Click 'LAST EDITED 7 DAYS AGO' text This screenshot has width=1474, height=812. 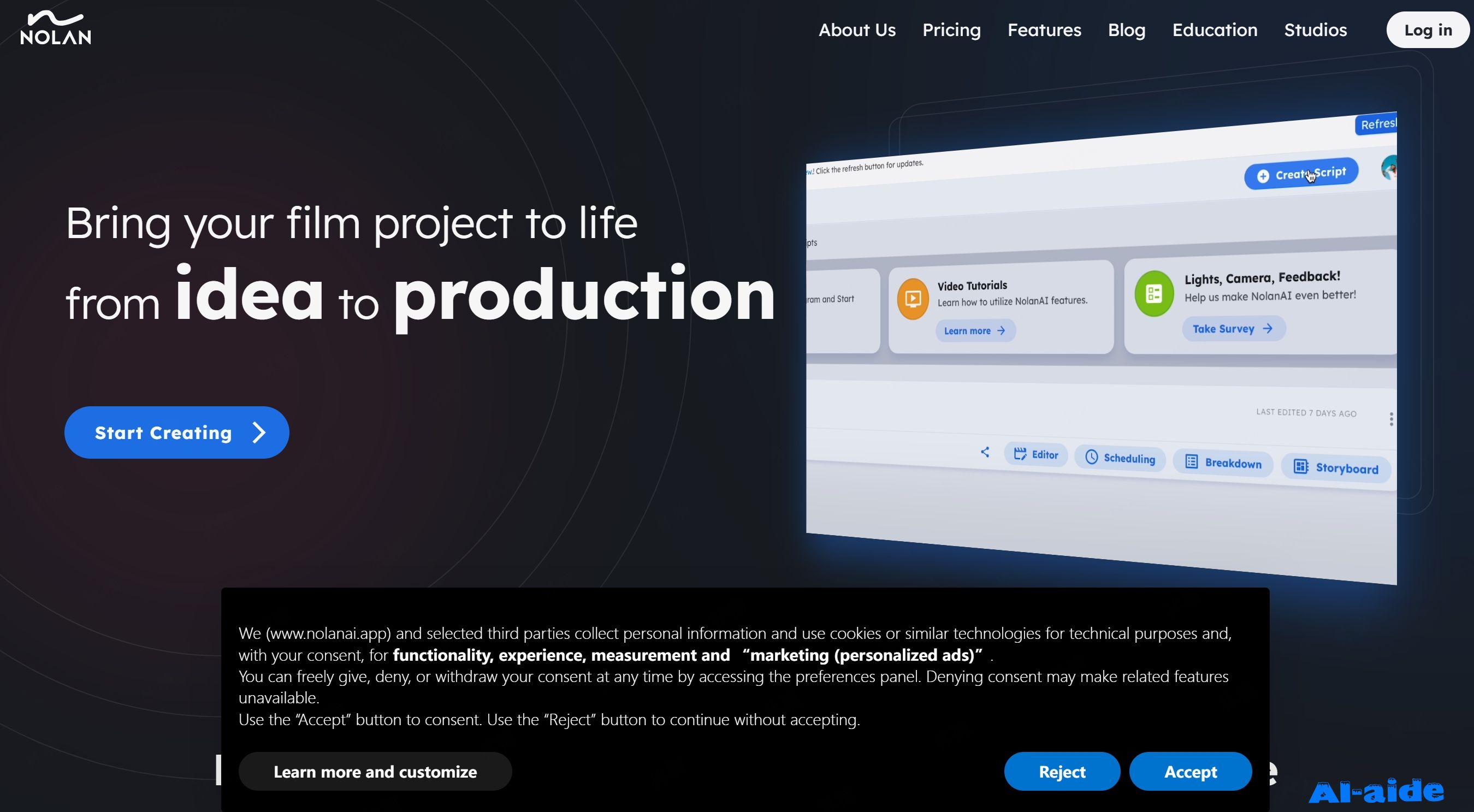click(x=1306, y=413)
